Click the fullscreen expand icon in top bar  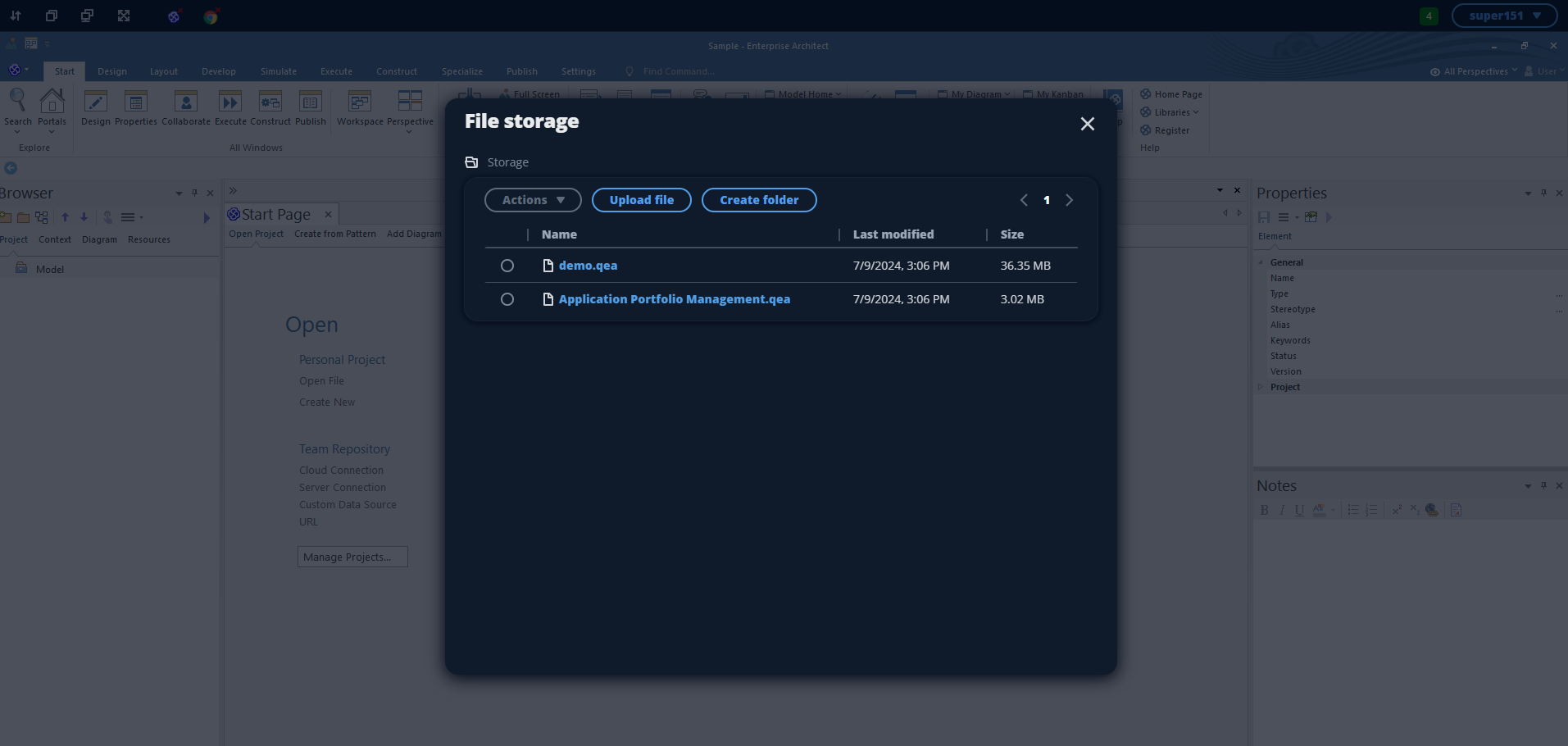click(x=124, y=16)
